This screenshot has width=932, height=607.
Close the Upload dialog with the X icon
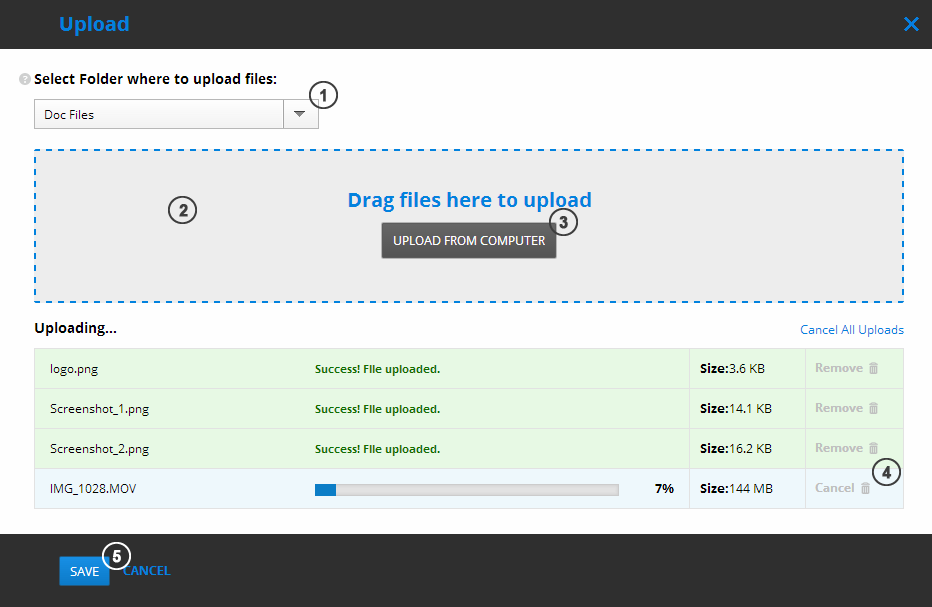coord(911,24)
